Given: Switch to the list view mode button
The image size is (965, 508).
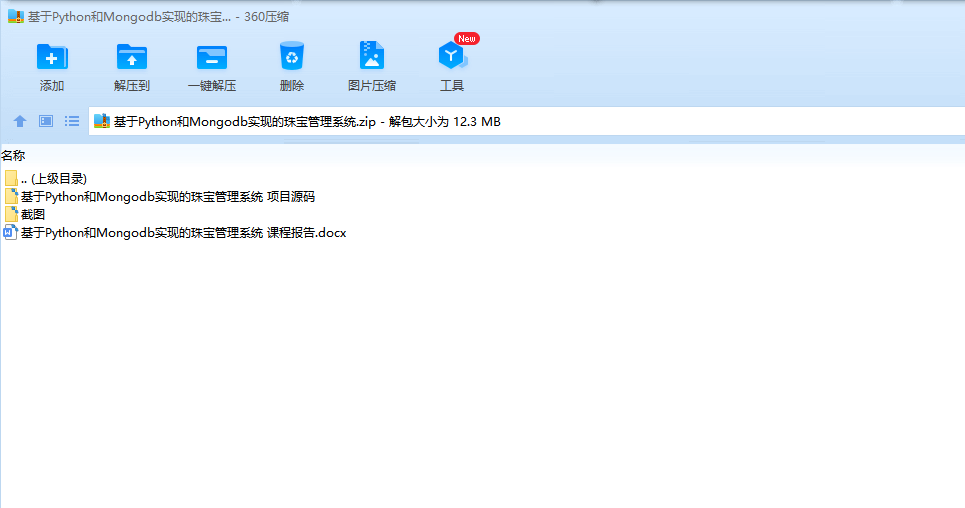Looking at the screenshot, I should (x=72, y=121).
